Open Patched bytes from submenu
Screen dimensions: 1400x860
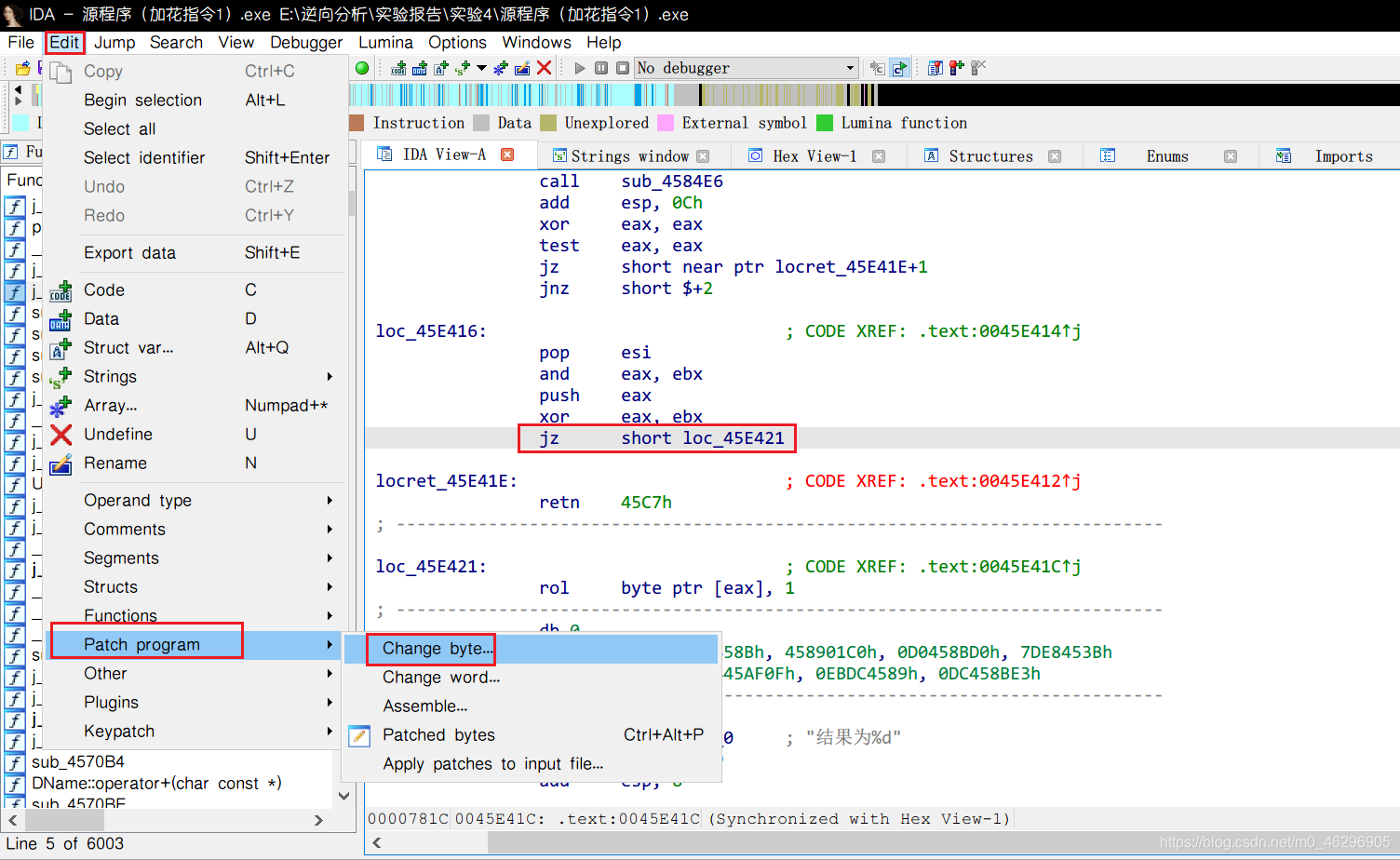pyautogui.click(x=532, y=735)
